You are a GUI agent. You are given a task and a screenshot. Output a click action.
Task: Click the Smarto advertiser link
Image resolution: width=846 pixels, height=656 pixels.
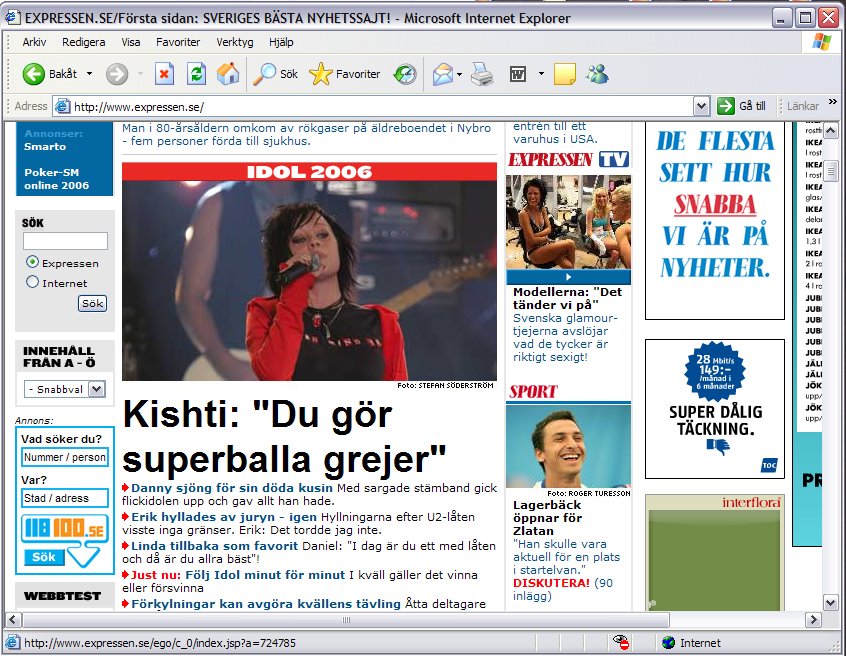click(45, 146)
